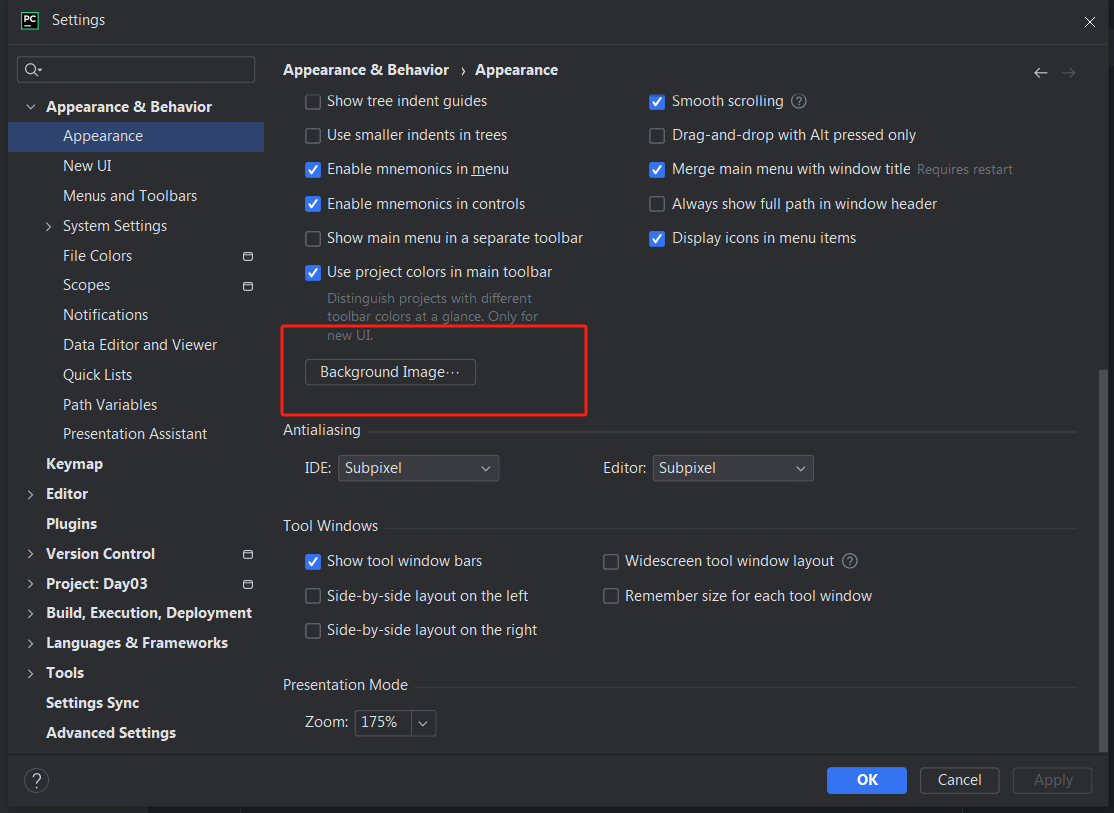Expand Build, Execution, Deployment section

(31, 613)
